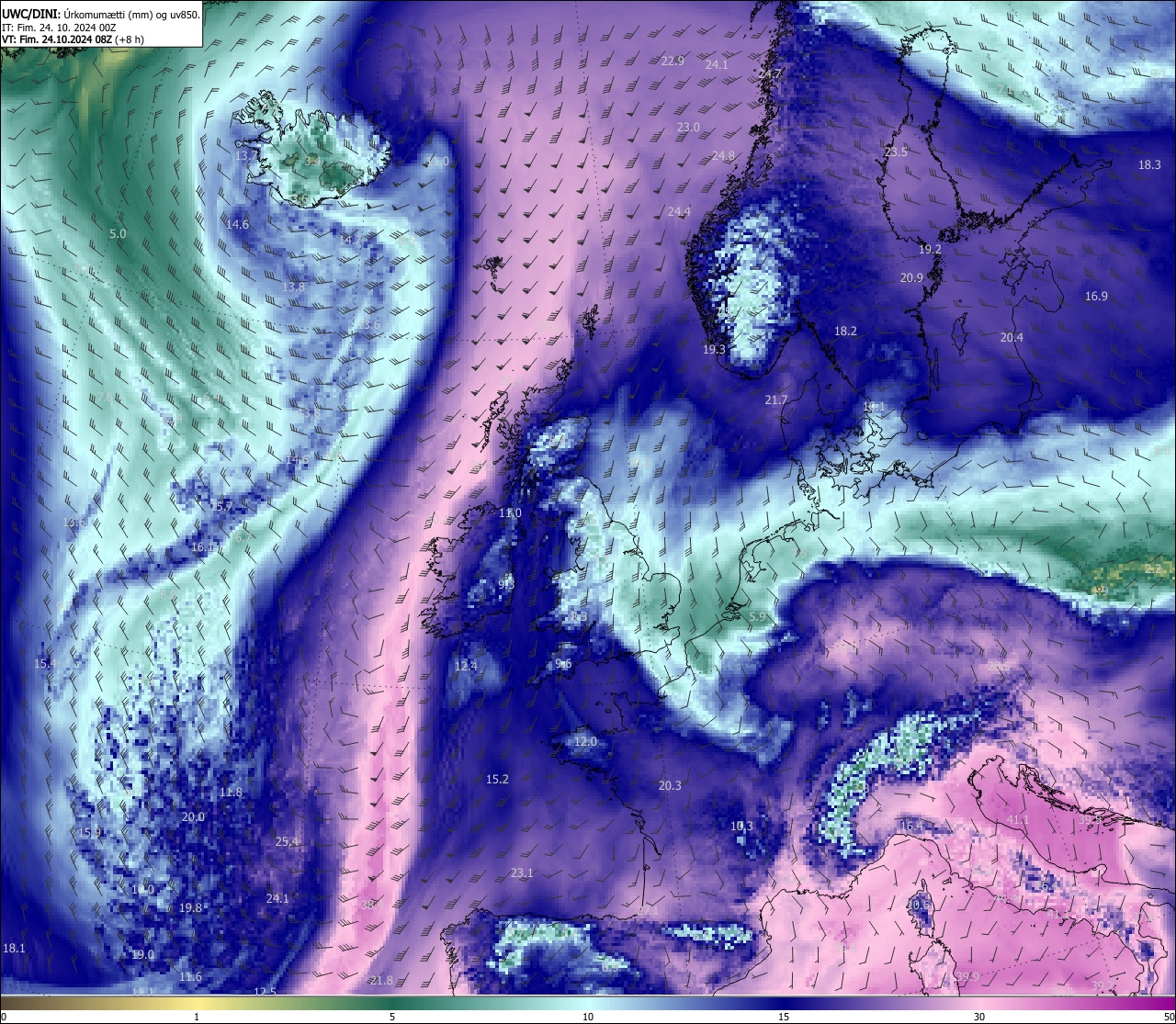
Task: Click the map value '22.9'
Action: pyautogui.click(x=673, y=61)
